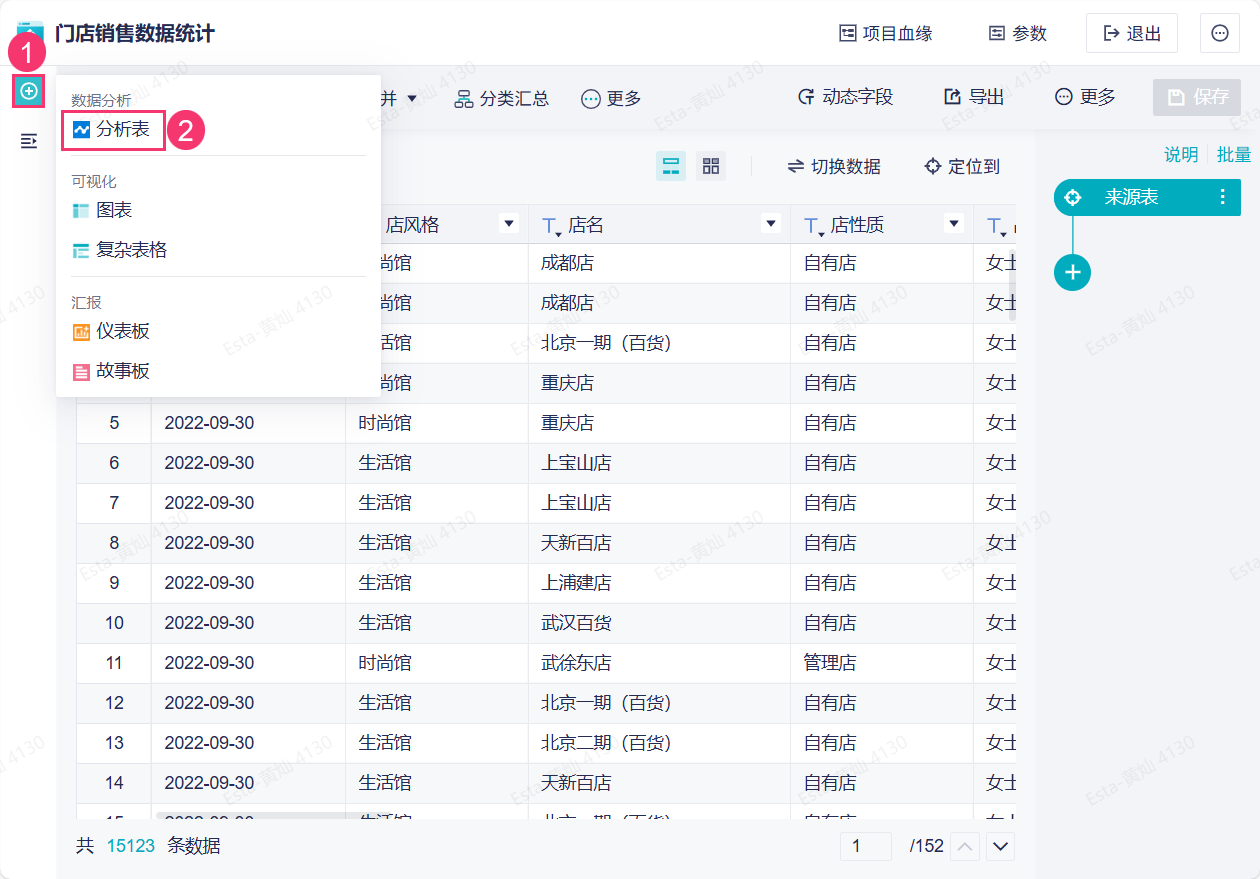Open 更多 next to 分类汇总
This screenshot has width=1260, height=879.
tap(611, 98)
